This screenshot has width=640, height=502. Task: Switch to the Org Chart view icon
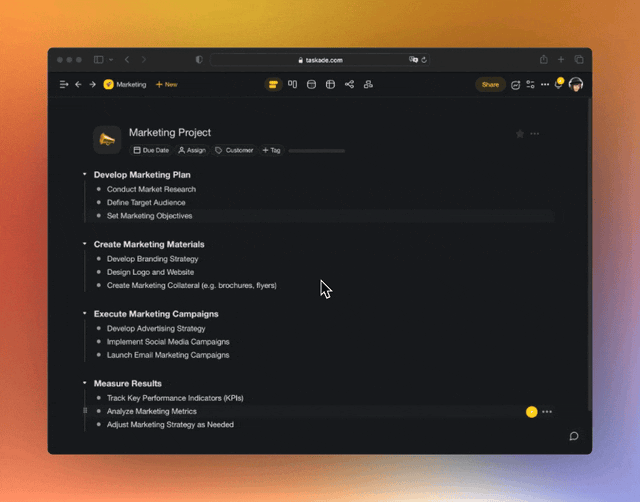368,84
